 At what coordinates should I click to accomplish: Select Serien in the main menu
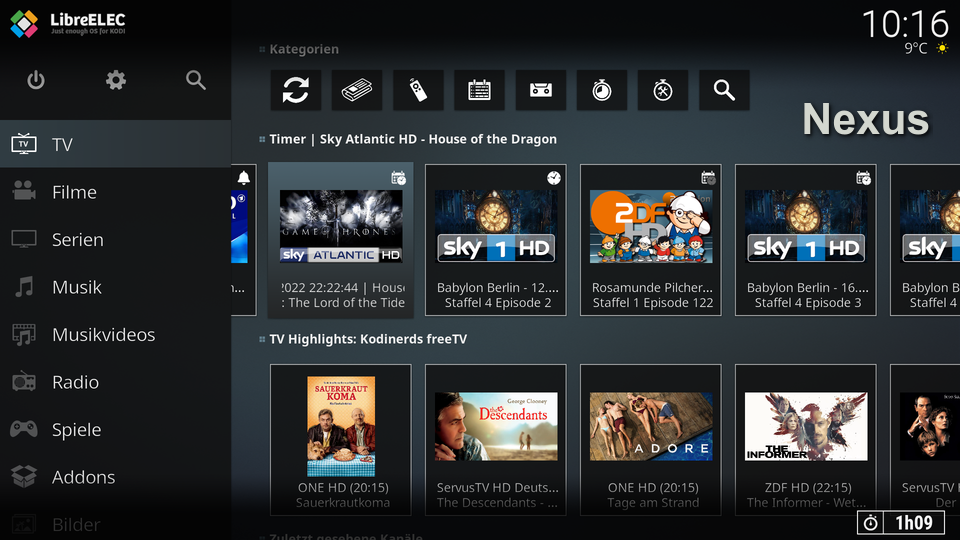(116, 239)
